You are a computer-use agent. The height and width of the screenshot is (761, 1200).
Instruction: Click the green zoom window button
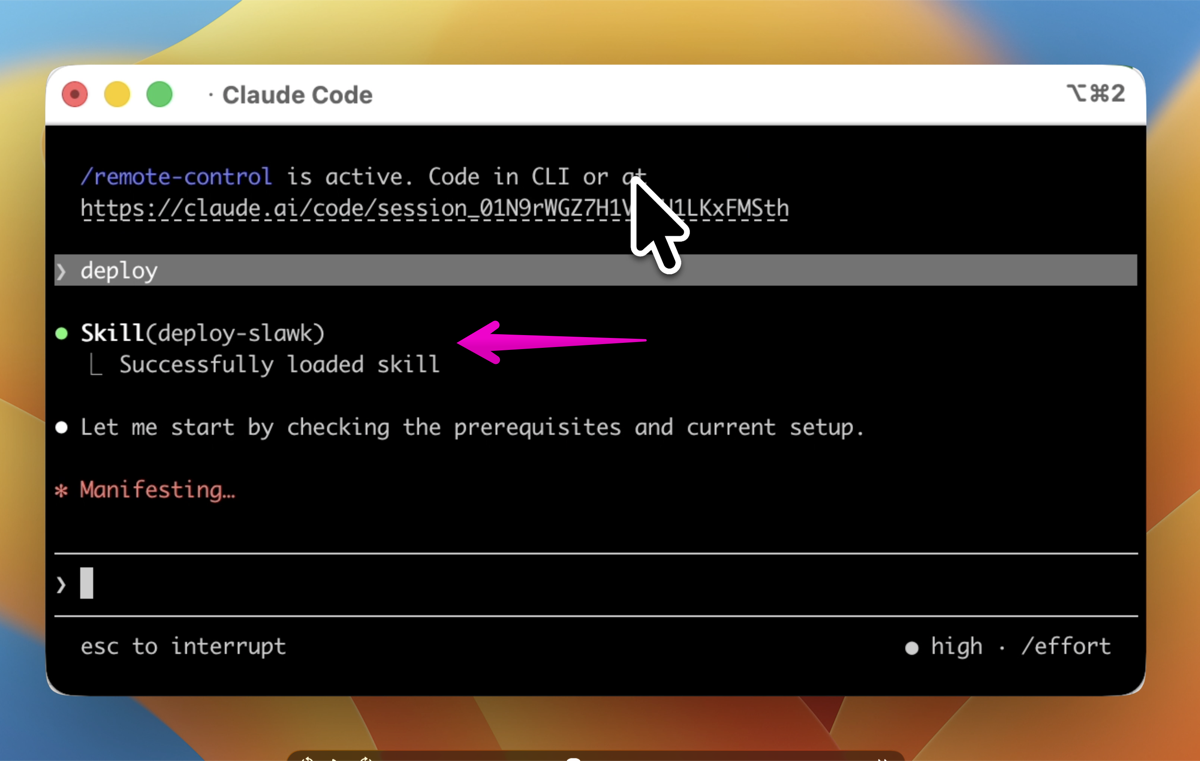click(160, 95)
